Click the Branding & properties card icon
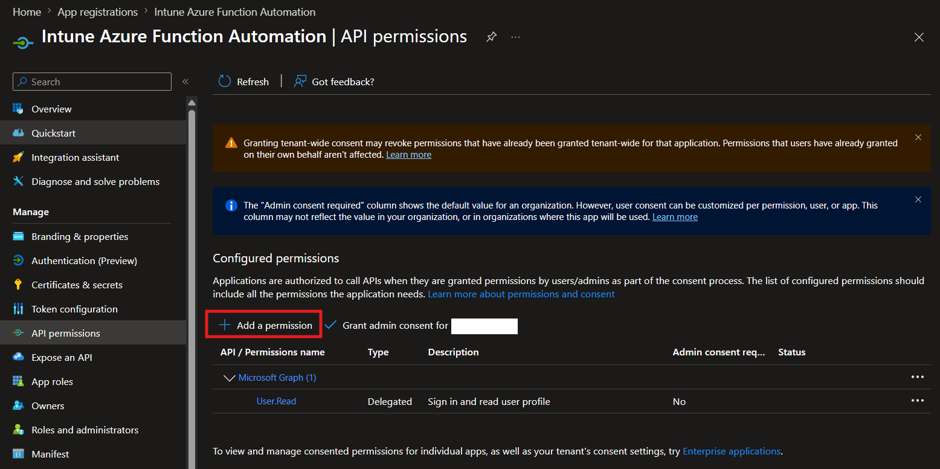 (x=19, y=236)
